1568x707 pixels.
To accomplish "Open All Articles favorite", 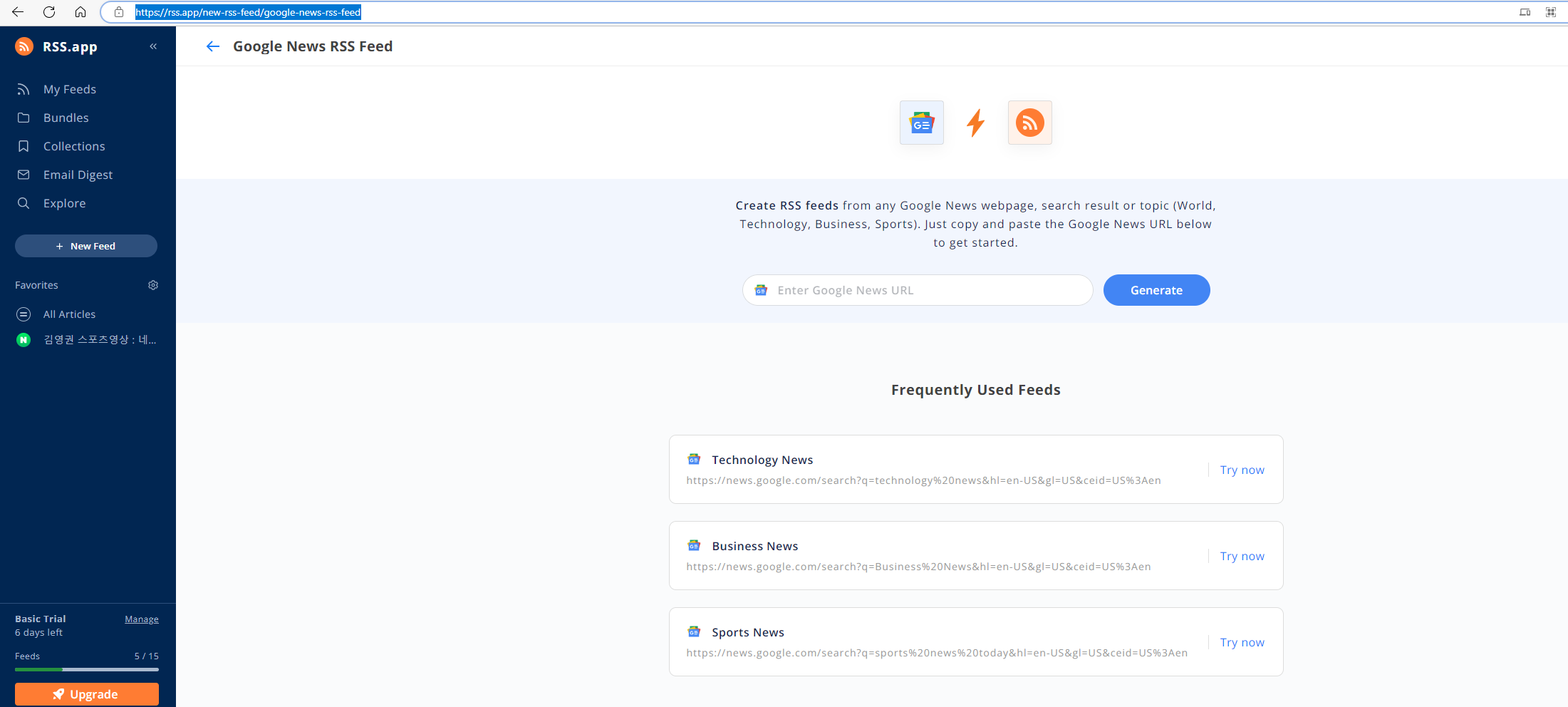I will click(69, 314).
